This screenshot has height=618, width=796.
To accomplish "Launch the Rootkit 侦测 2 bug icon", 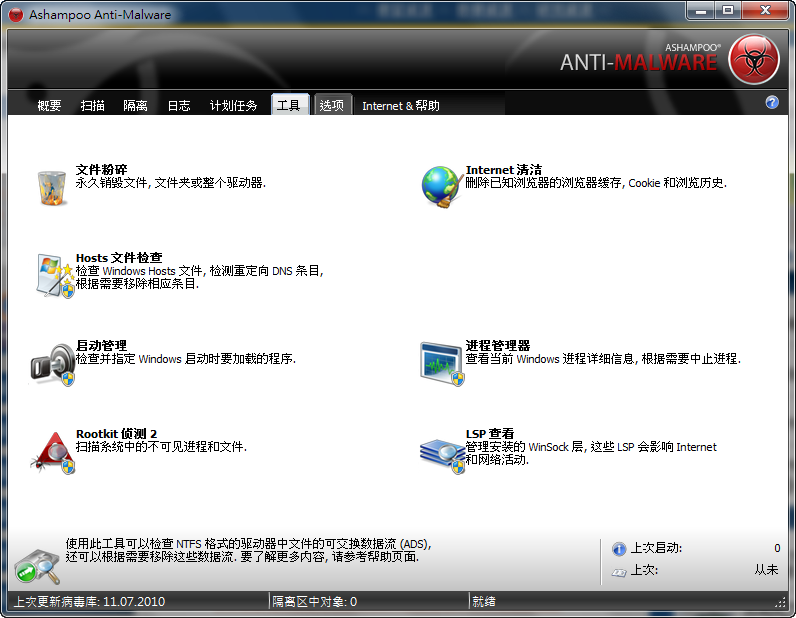I will pyautogui.click(x=52, y=451).
